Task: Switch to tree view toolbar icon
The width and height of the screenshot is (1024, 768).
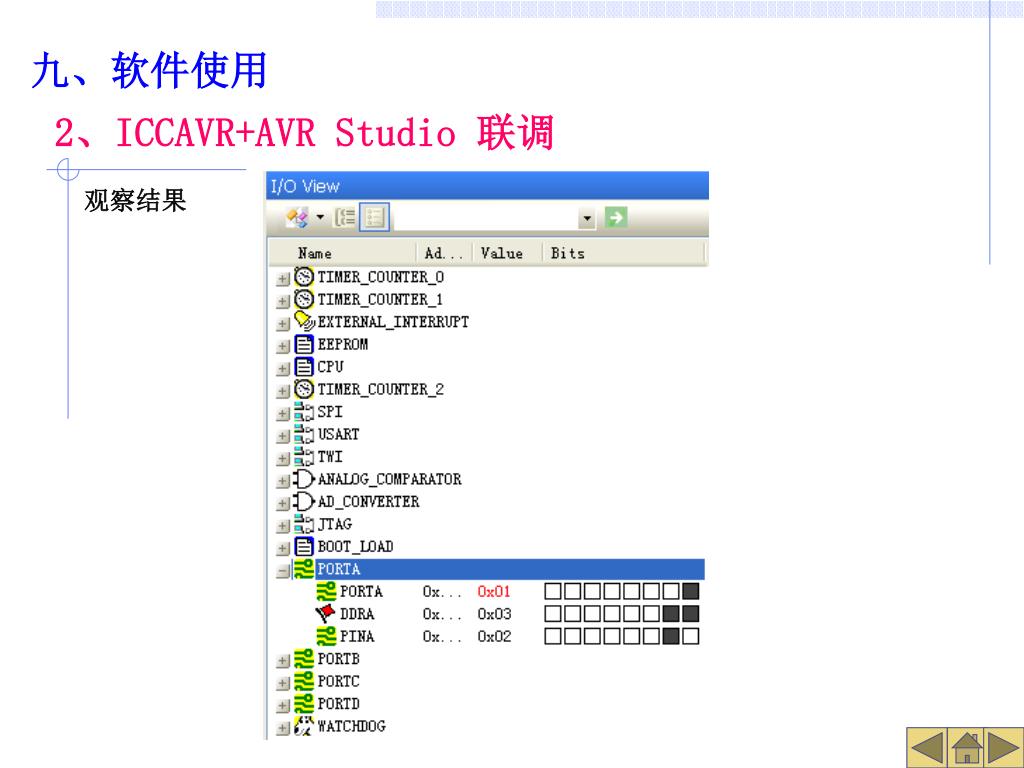Action: tap(345, 217)
